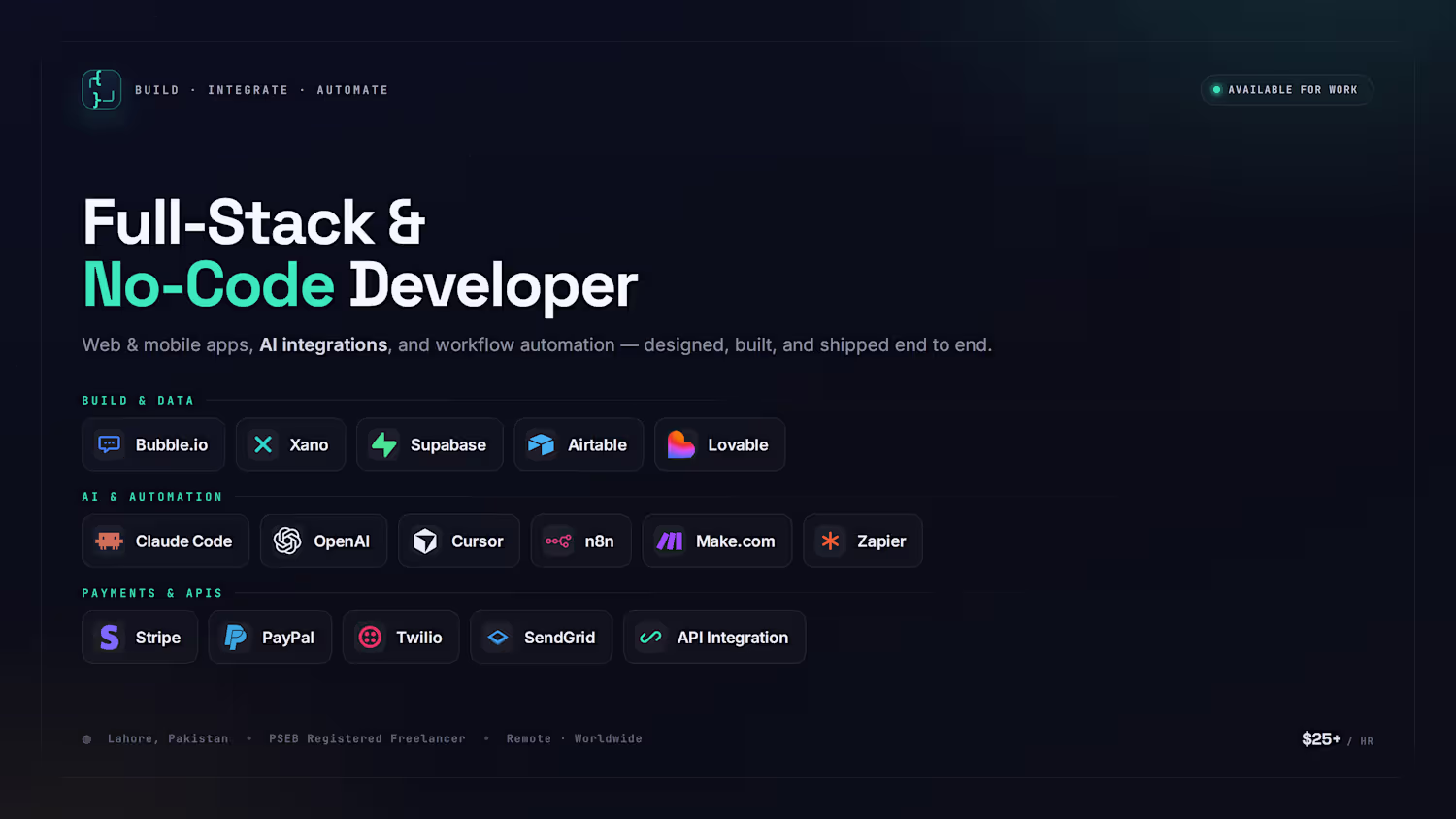Select the OpenAI label

pyautogui.click(x=342, y=541)
